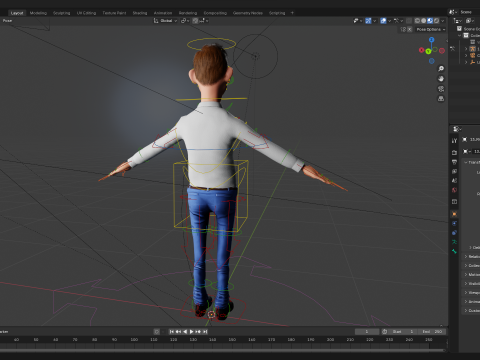Open the pivot point dropdown
Viewport: 480px width, 360px height.
(185, 21)
